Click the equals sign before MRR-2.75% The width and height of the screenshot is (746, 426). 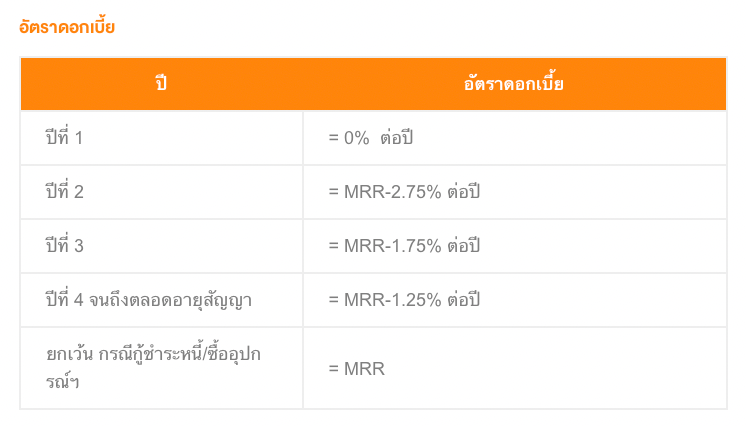pyautogui.click(x=334, y=192)
